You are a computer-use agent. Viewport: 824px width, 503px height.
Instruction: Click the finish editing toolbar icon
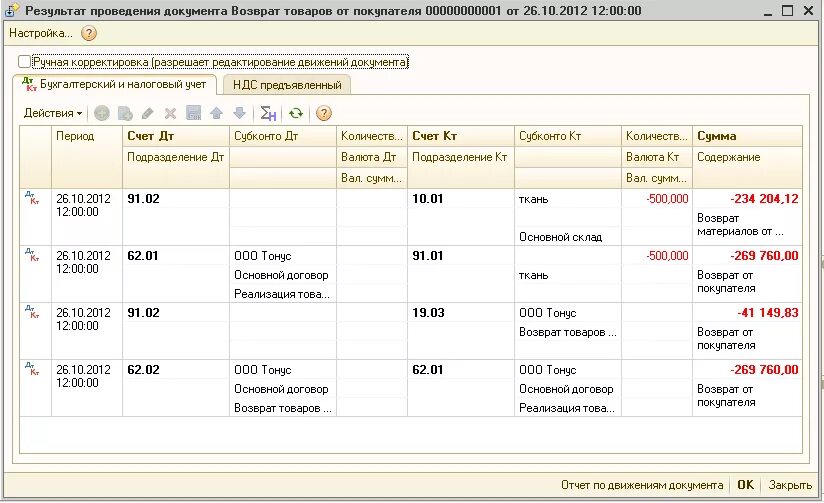tap(193, 113)
